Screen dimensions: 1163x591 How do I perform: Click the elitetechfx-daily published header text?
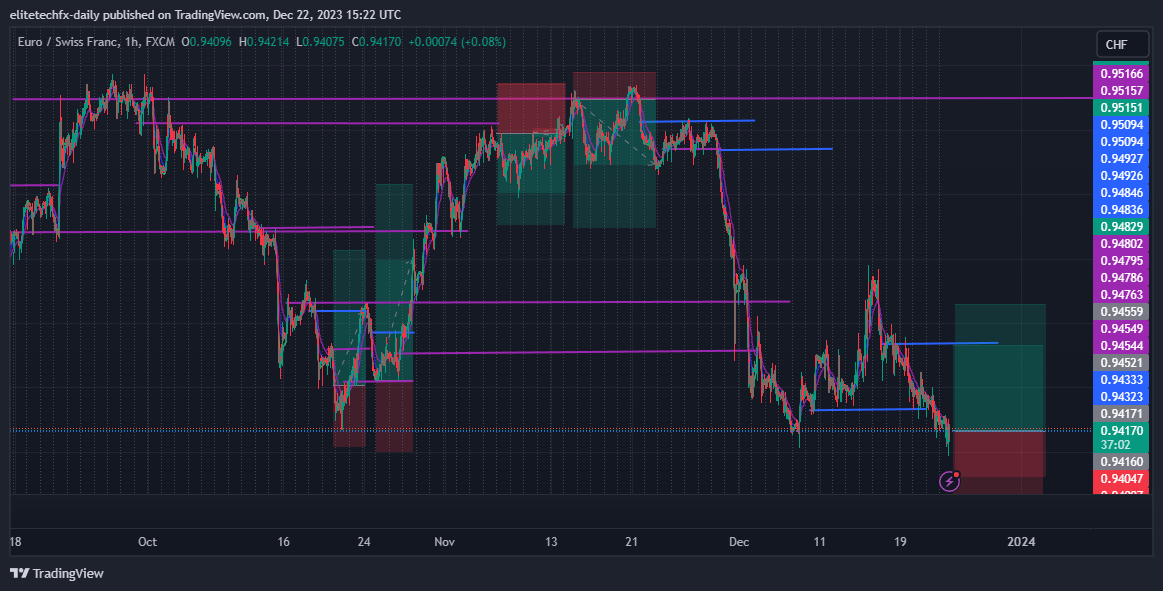pos(206,15)
